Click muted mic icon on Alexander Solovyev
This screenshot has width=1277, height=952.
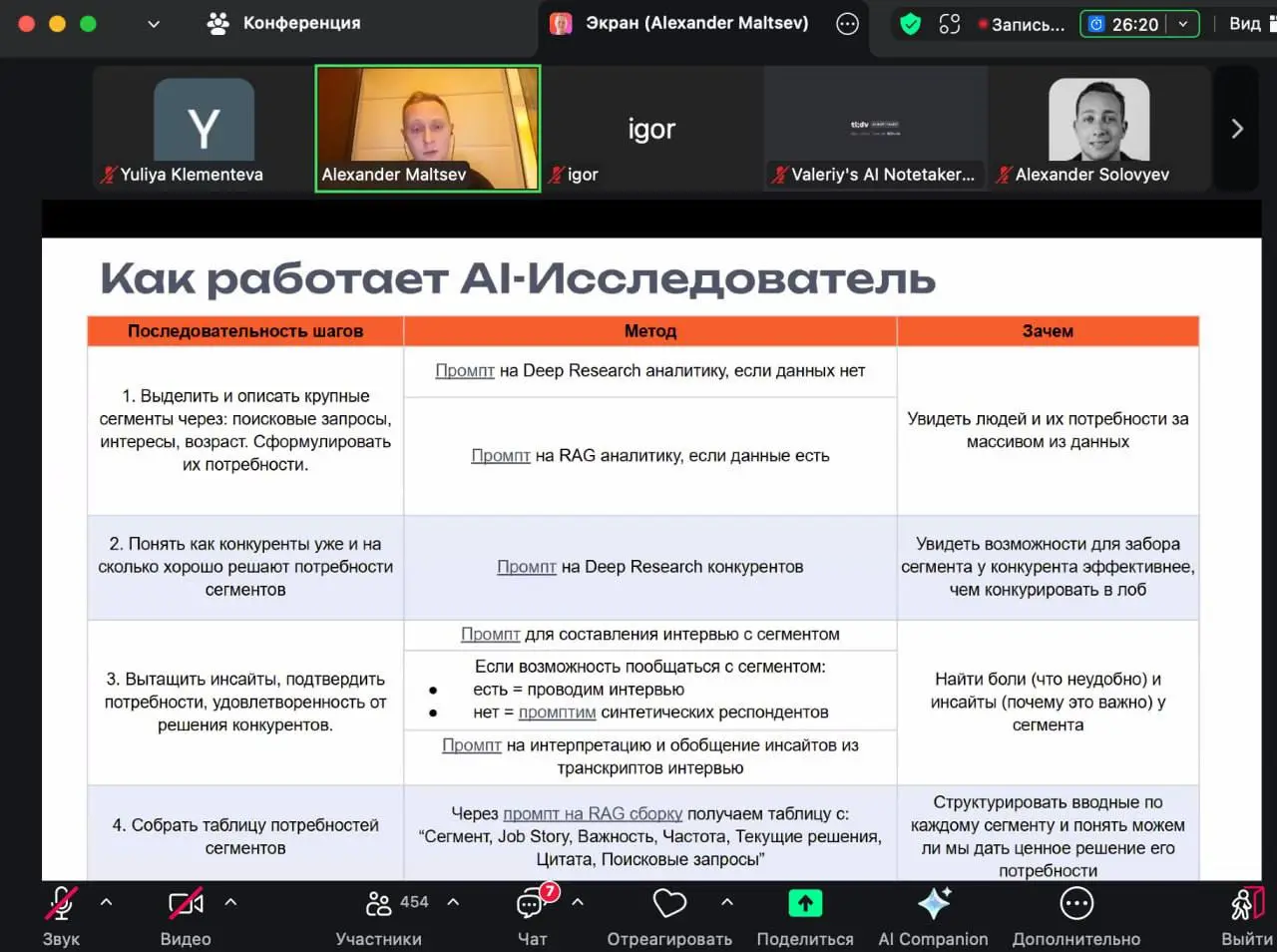1005,175
